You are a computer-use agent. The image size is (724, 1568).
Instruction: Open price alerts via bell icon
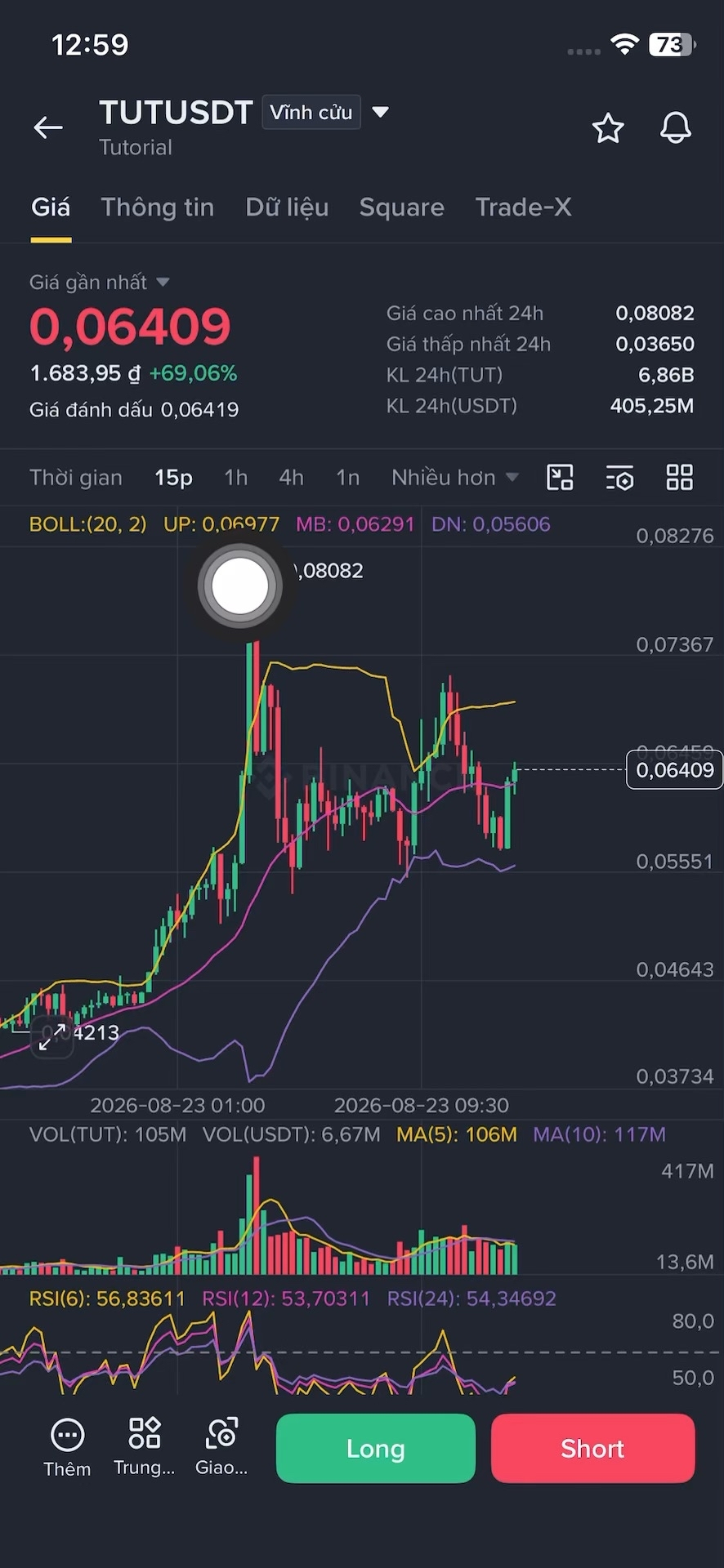pyautogui.click(x=676, y=128)
